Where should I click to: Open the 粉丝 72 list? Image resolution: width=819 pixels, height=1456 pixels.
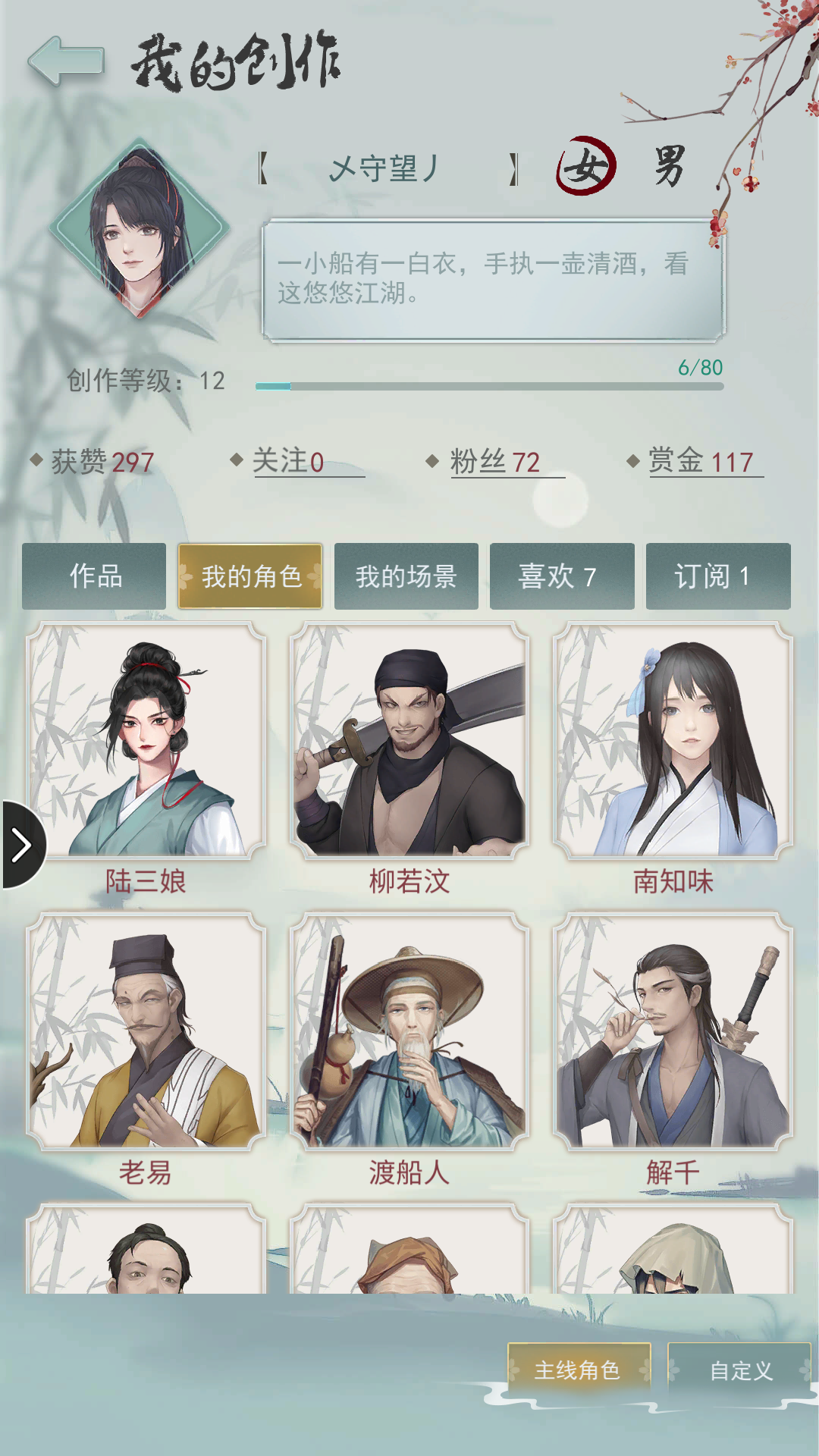(496, 461)
